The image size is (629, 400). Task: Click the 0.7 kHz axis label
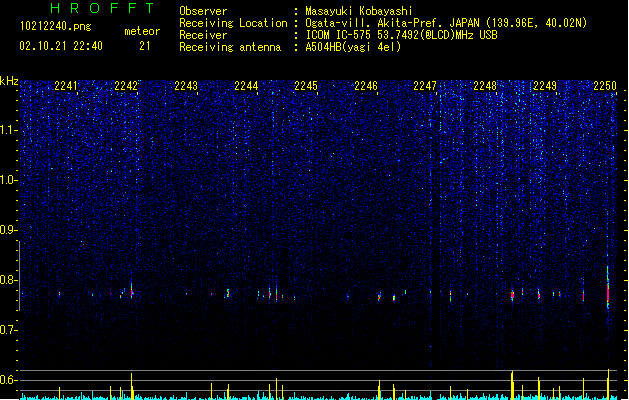click(x=8, y=330)
